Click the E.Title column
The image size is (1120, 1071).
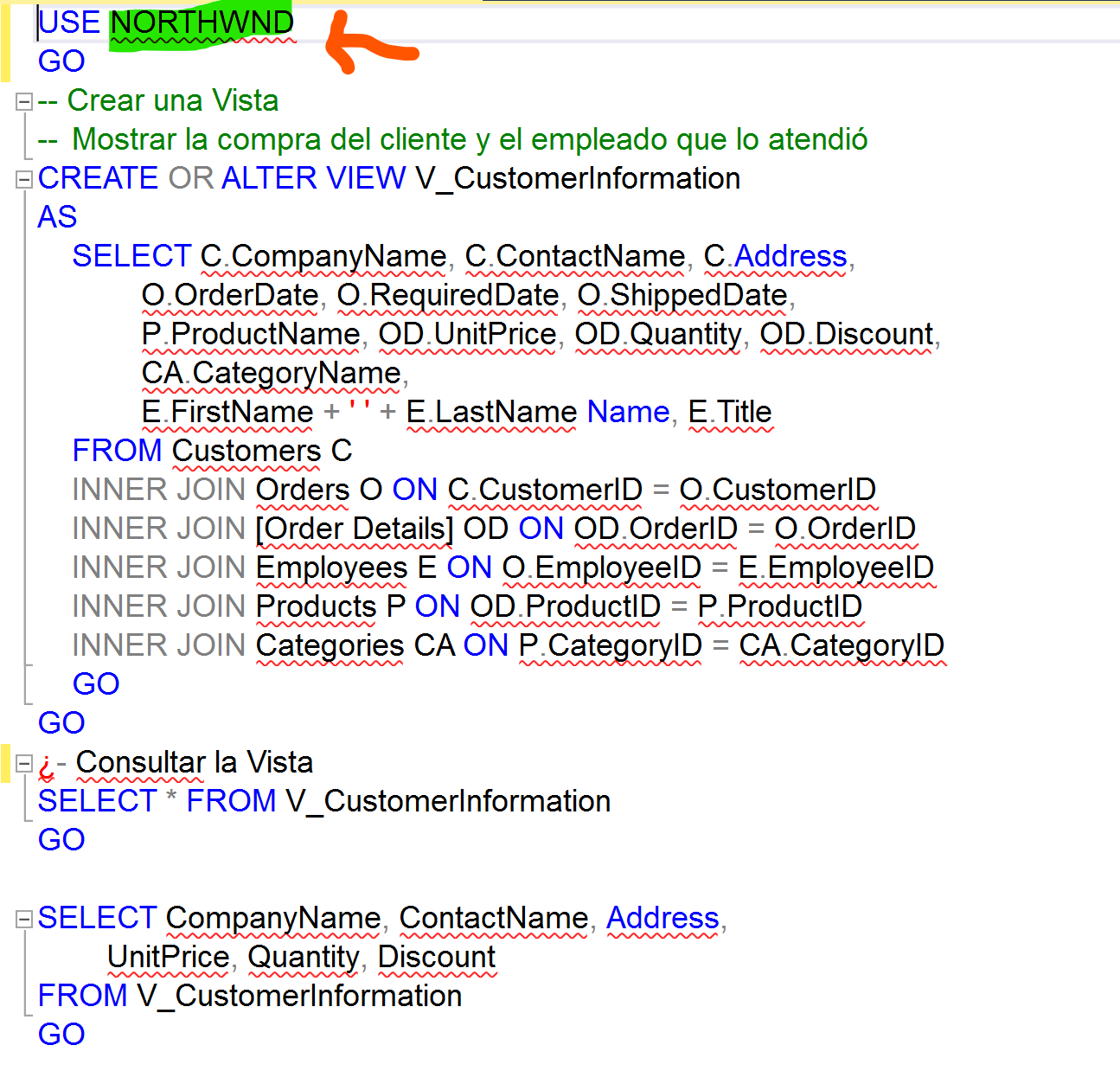coord(729,412)
